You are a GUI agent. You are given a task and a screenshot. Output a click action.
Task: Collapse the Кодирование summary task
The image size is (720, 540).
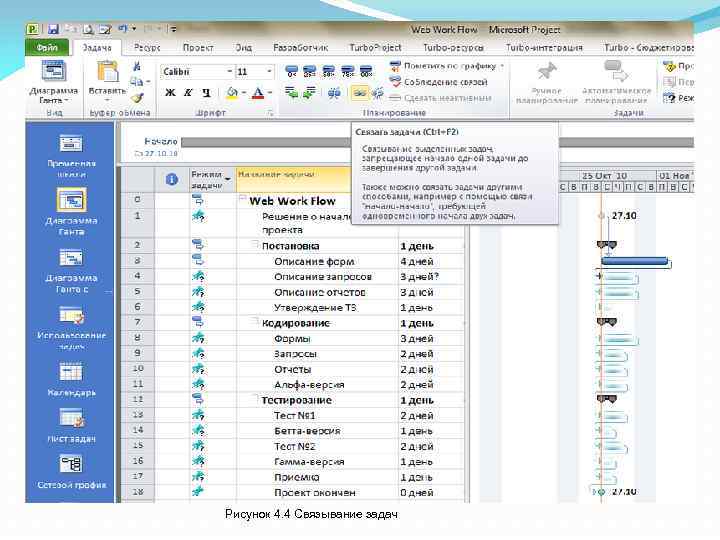pos(255,321)
